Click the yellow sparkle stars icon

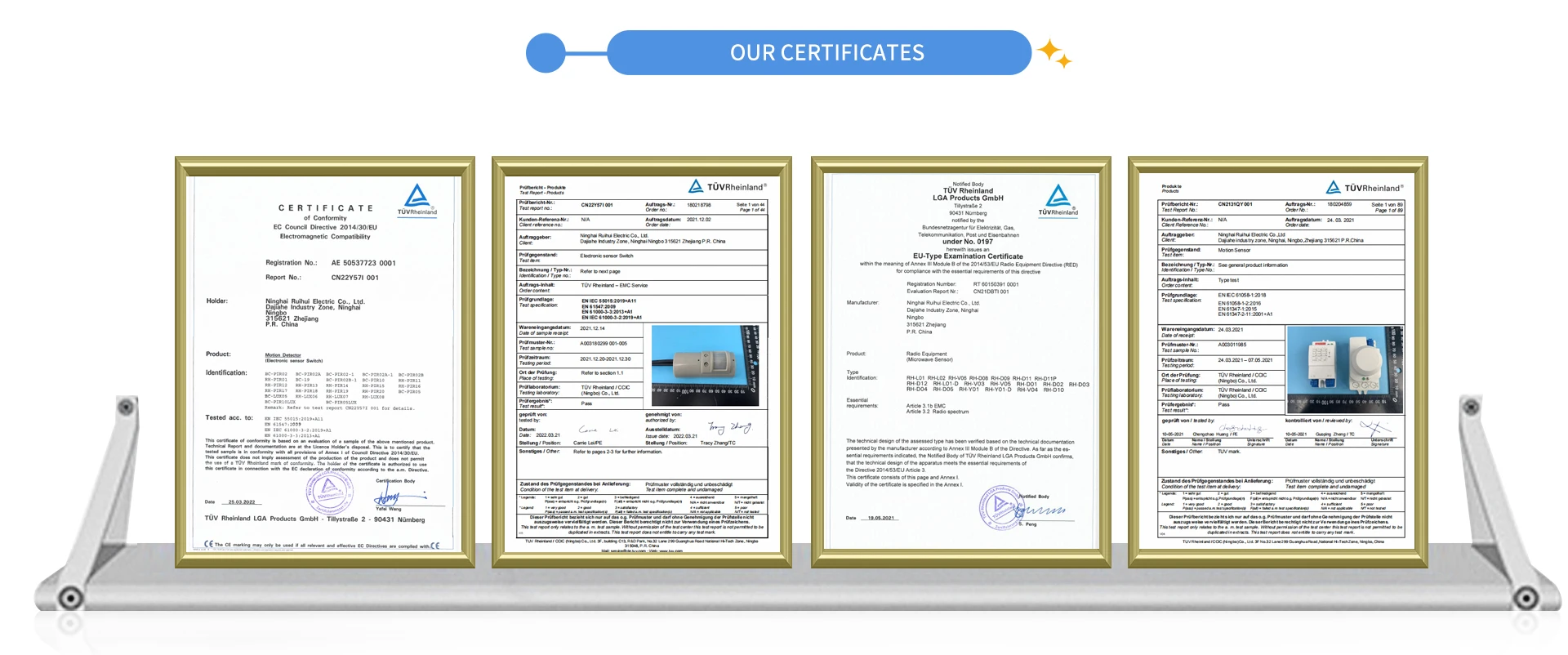pos(1054,53)
